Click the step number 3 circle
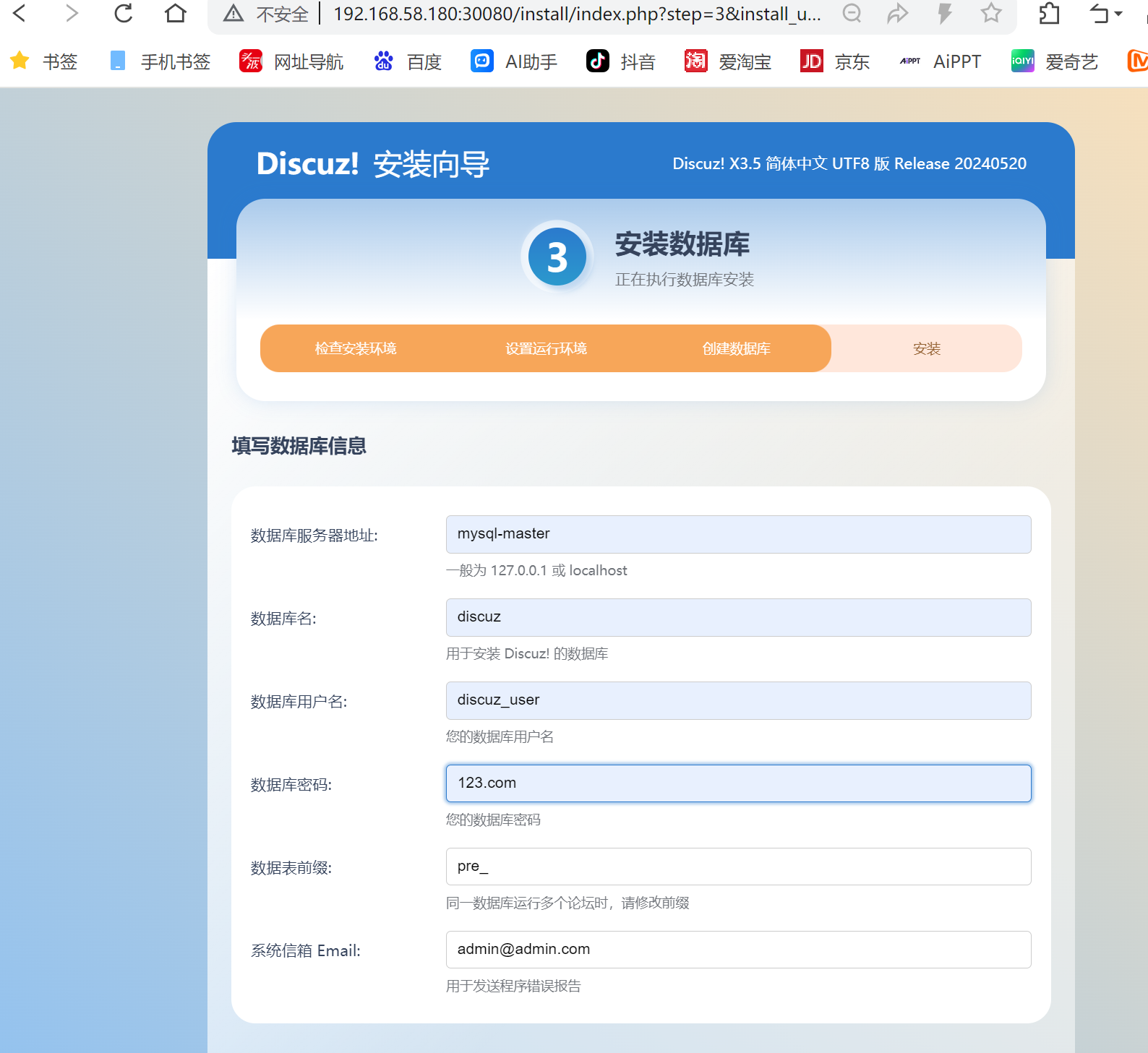The width and height of the screenshot is (1148, 1053). (x=557, y=257)
